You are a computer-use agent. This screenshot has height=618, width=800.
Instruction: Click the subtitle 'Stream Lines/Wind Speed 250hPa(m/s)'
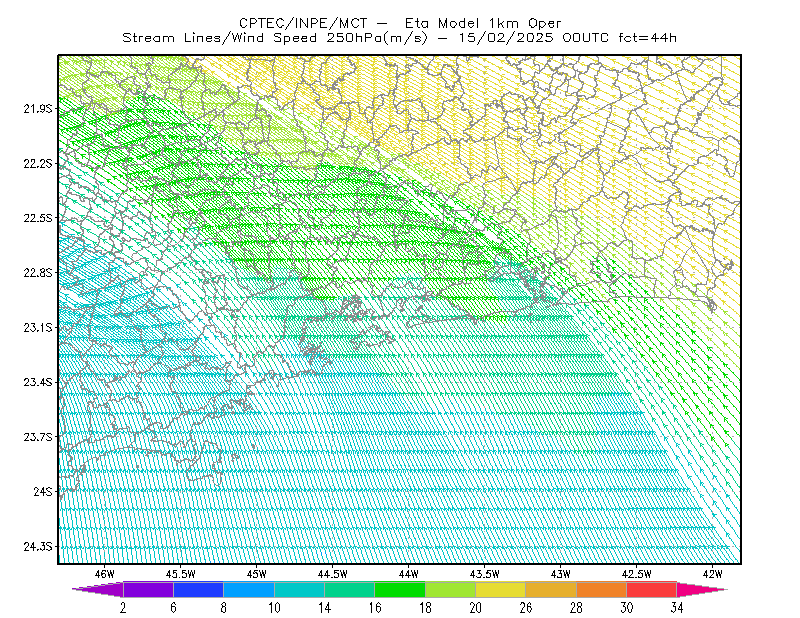(275, 38)
